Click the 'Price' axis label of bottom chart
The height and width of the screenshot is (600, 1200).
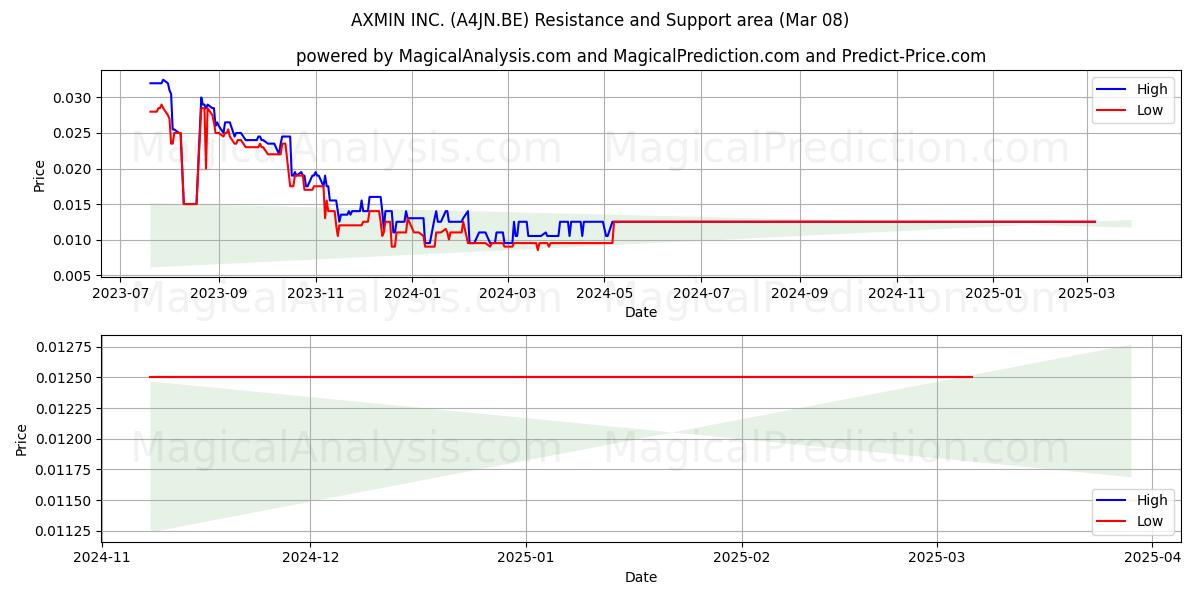coord(23,440)
